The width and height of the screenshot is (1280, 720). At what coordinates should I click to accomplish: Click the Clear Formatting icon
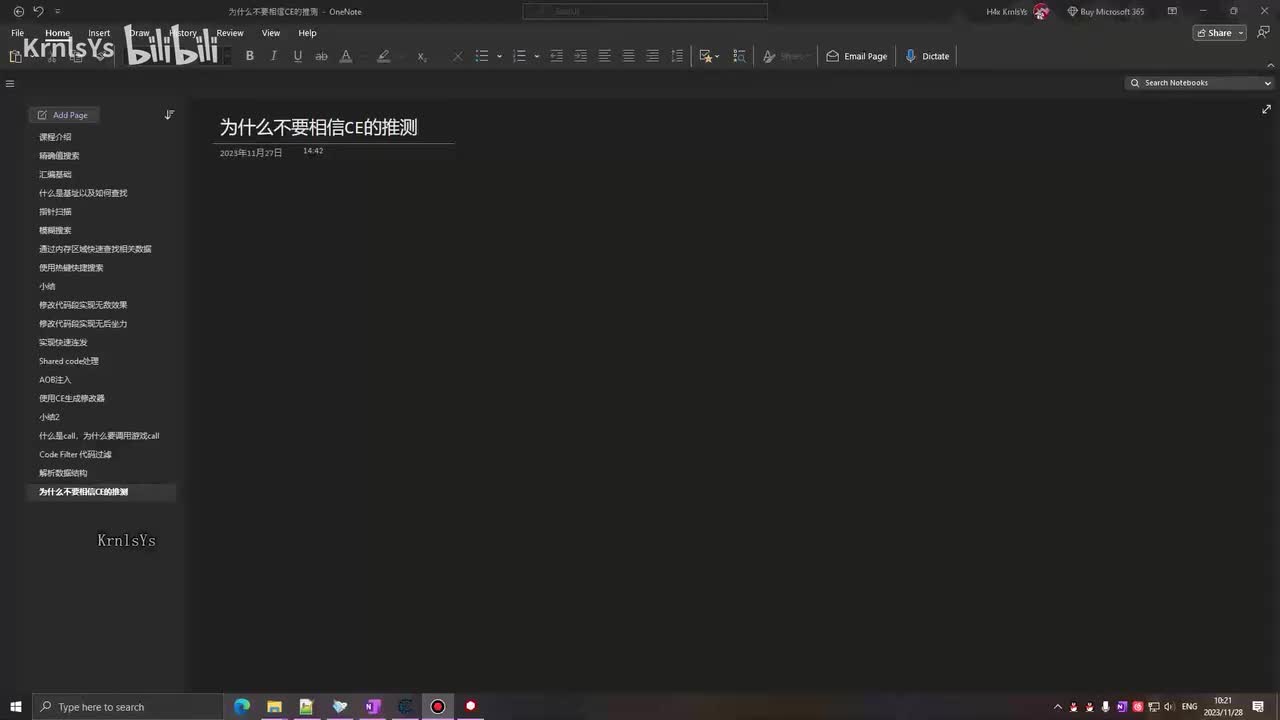[x=458, y=56]
